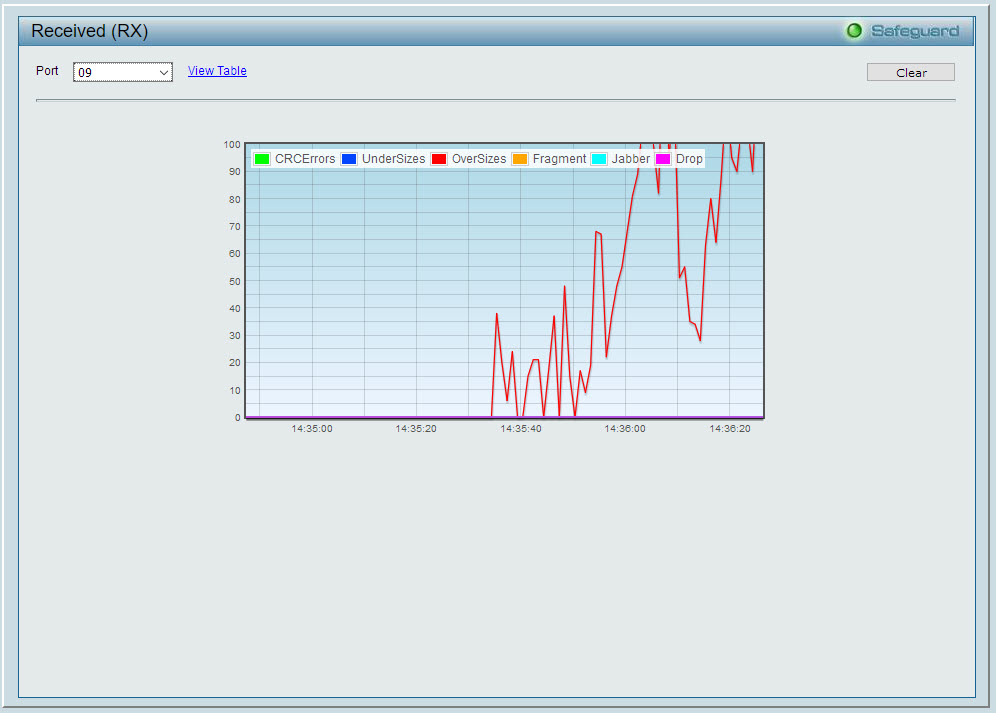Click the orange Fragment legend swatch
The height and width of the screenshot is (713, 996).
pos(520,159)
